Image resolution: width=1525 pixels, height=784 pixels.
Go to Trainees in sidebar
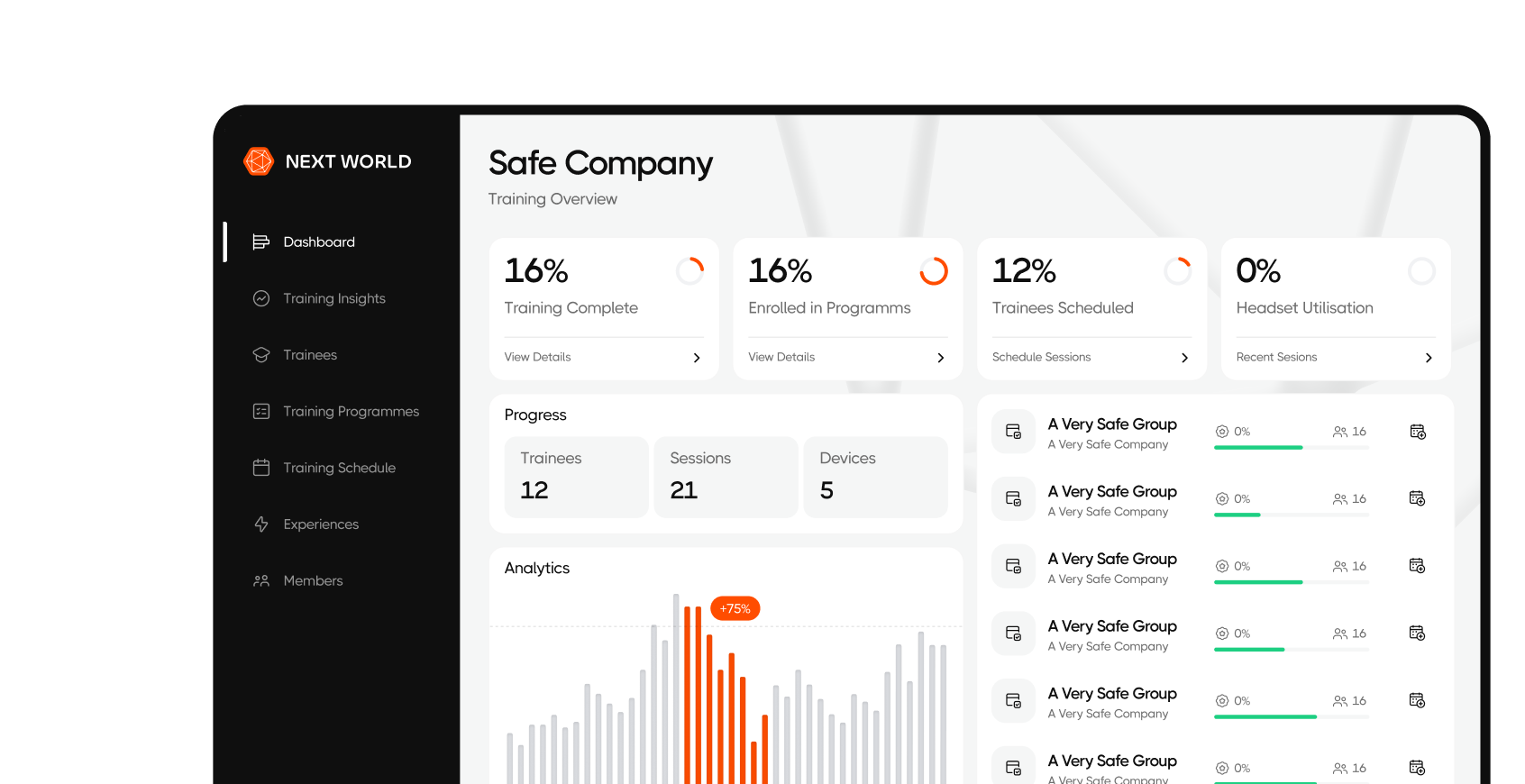coord(310,355)
